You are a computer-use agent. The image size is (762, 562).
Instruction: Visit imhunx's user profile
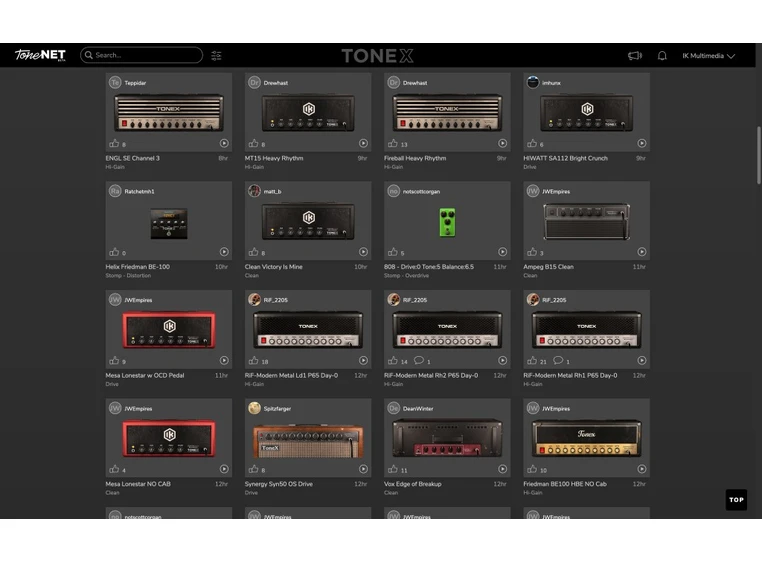(551, 83)
